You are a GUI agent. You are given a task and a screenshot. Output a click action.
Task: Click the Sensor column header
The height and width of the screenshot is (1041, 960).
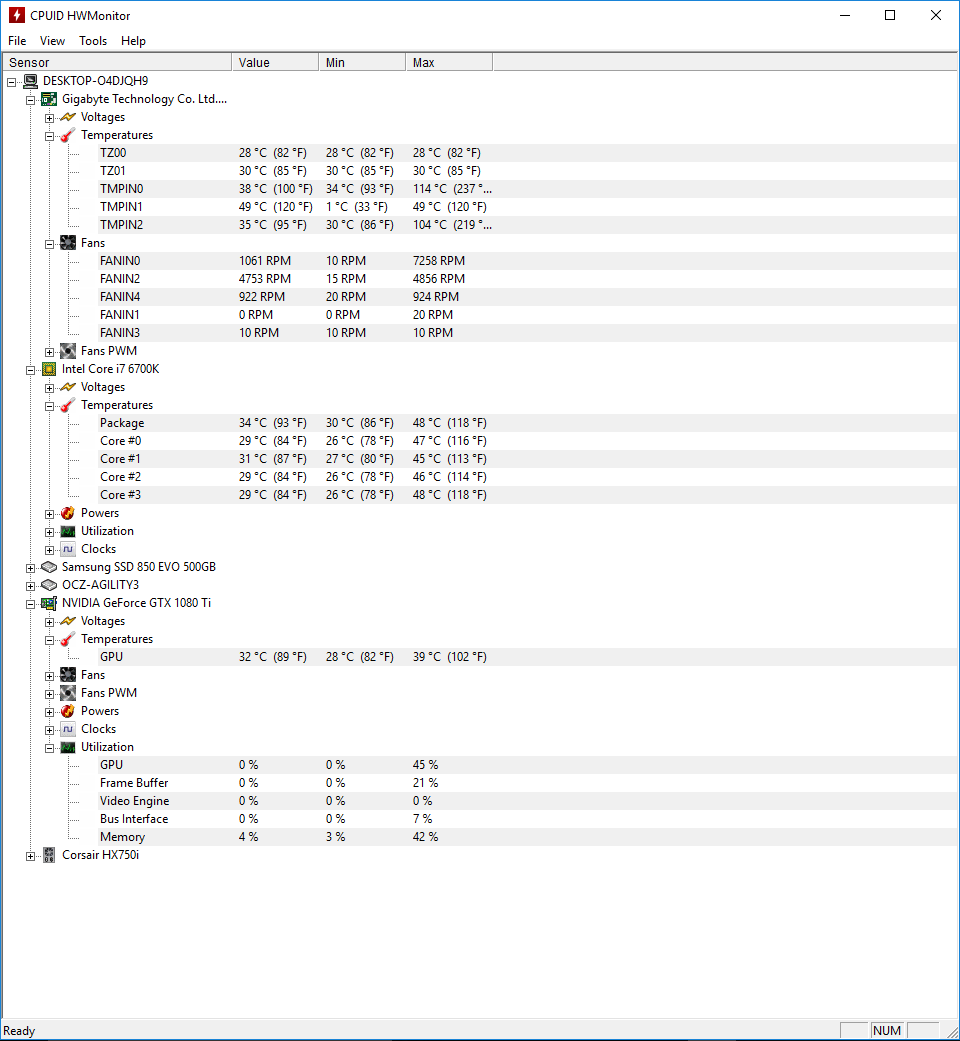117,62
